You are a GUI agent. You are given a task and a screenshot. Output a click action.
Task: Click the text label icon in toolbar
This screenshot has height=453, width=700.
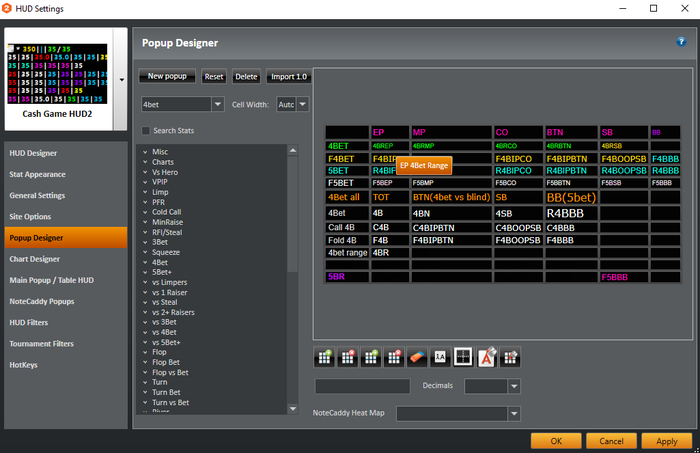pyautogui.click(x=440, y=356)
